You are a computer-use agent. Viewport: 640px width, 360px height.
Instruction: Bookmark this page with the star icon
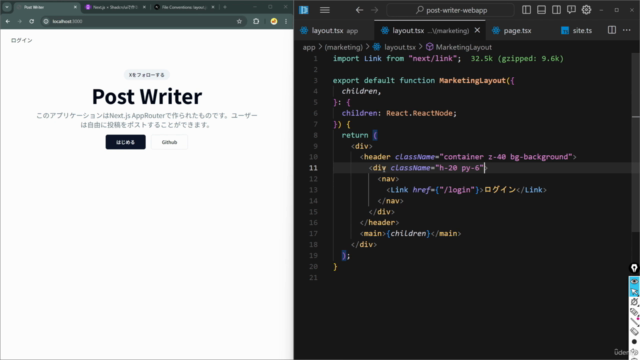pos(239,21)
